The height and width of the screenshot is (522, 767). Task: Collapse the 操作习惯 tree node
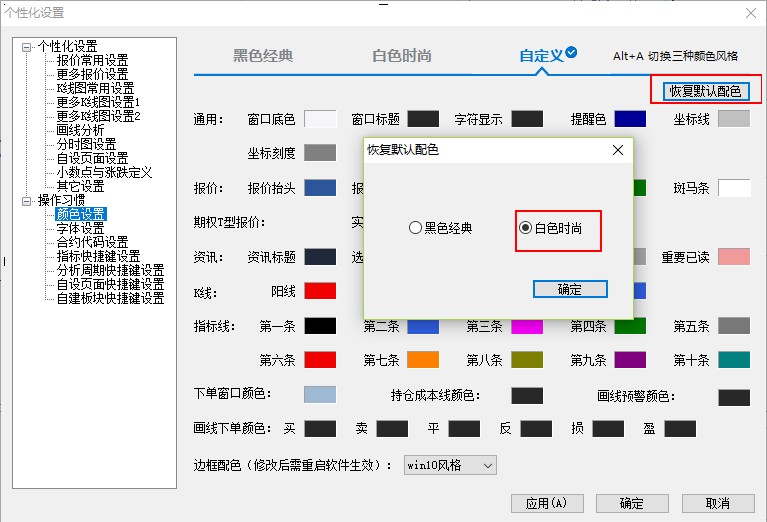click(x=27, y=200)
